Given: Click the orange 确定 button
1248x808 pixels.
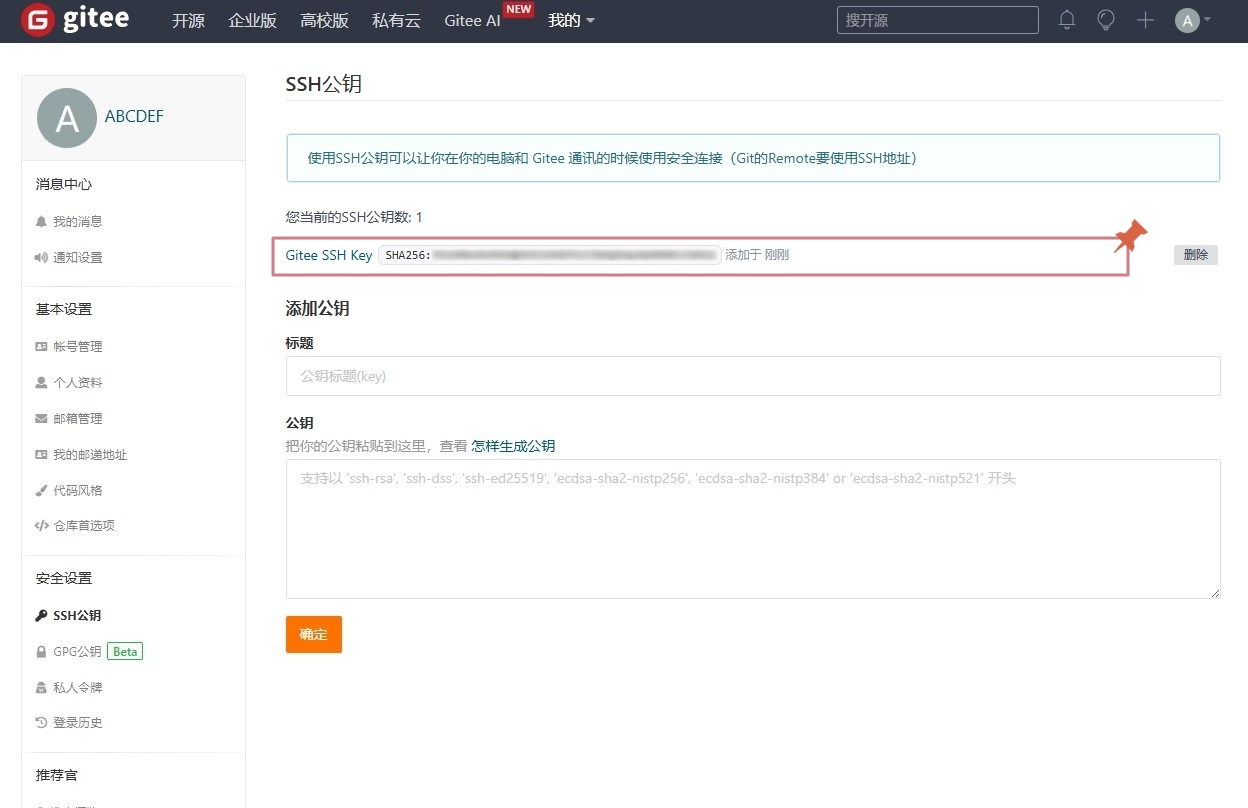Looking at the screenshot, I should 314,634.
